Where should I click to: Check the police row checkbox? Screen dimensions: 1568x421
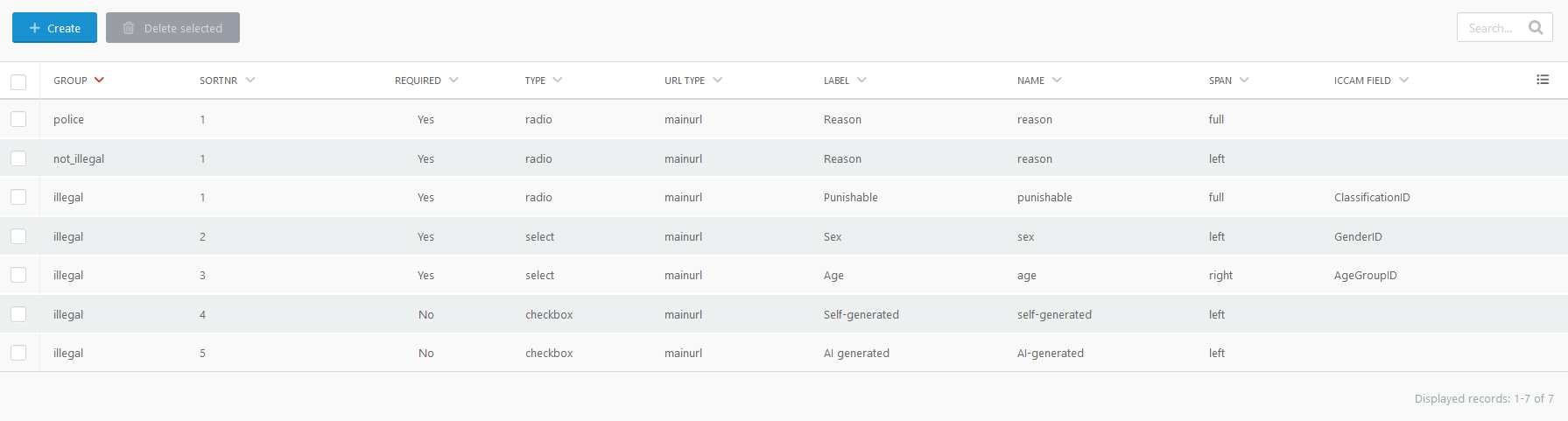pos(18,119)
